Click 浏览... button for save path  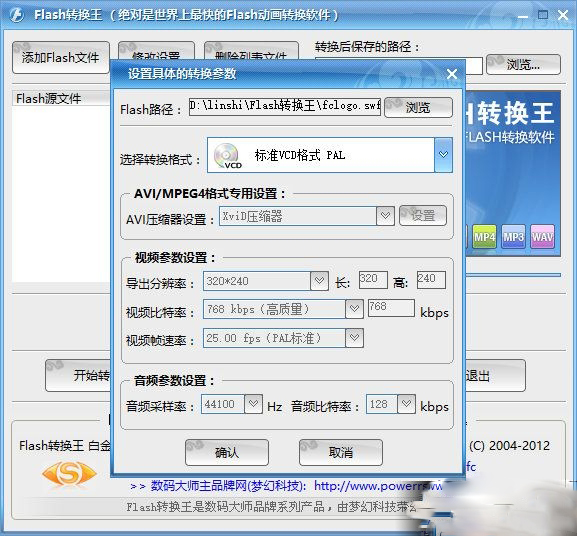pos(523,65)
